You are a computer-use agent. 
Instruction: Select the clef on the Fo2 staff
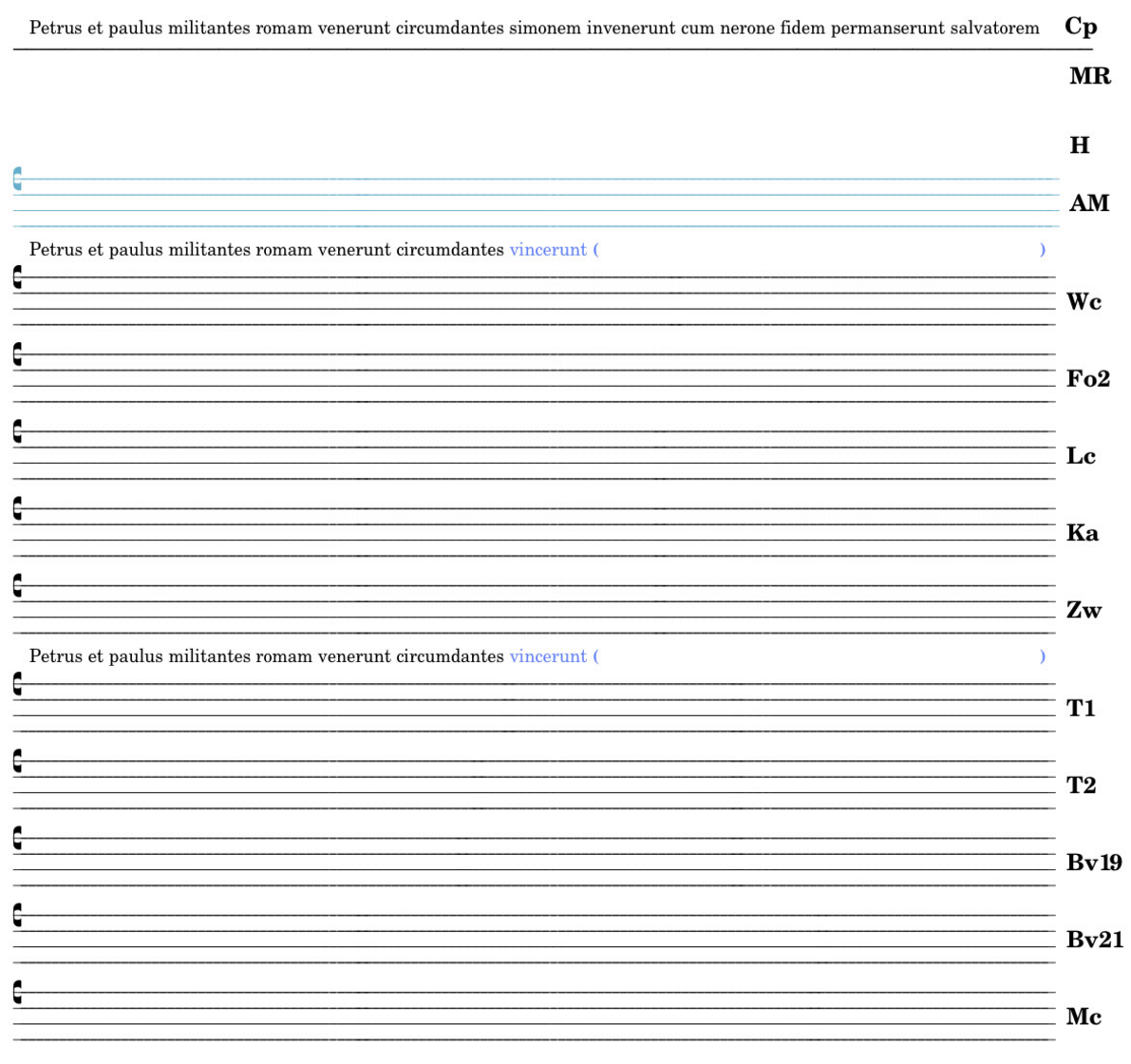pyautogui.click(x=17, y=354)
